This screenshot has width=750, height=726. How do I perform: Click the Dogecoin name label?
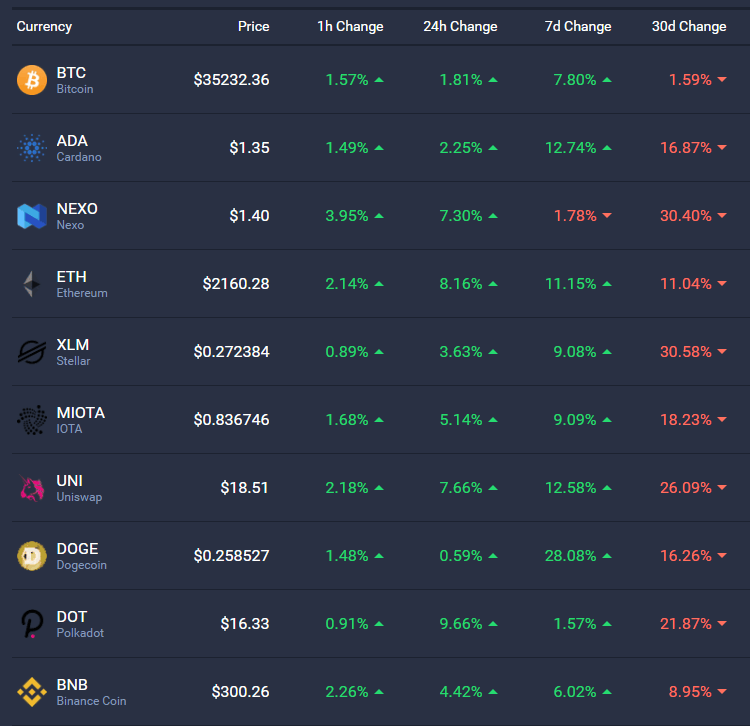(x=81, y=565)
